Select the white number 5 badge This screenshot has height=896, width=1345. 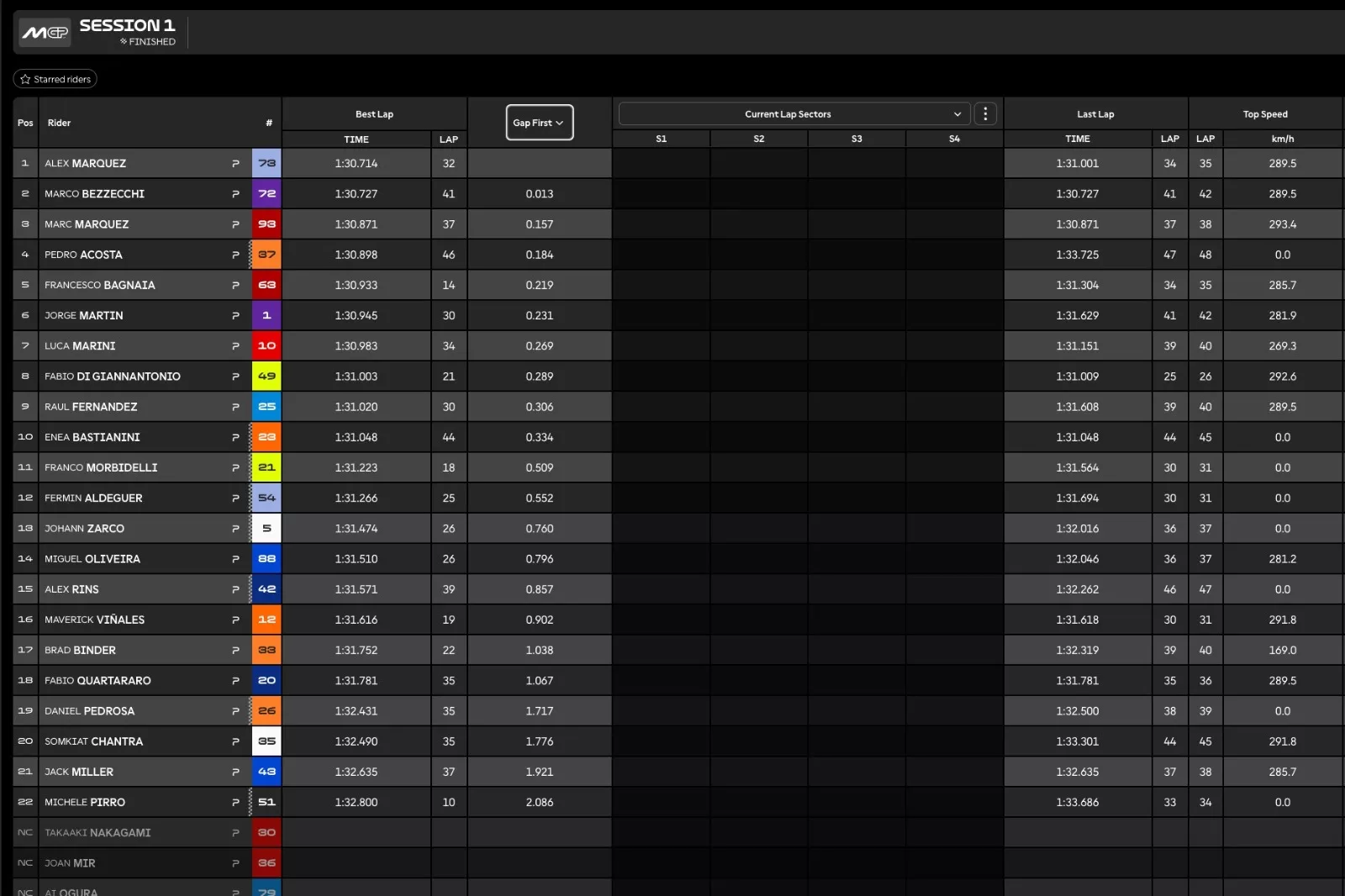tap(266, 529)
